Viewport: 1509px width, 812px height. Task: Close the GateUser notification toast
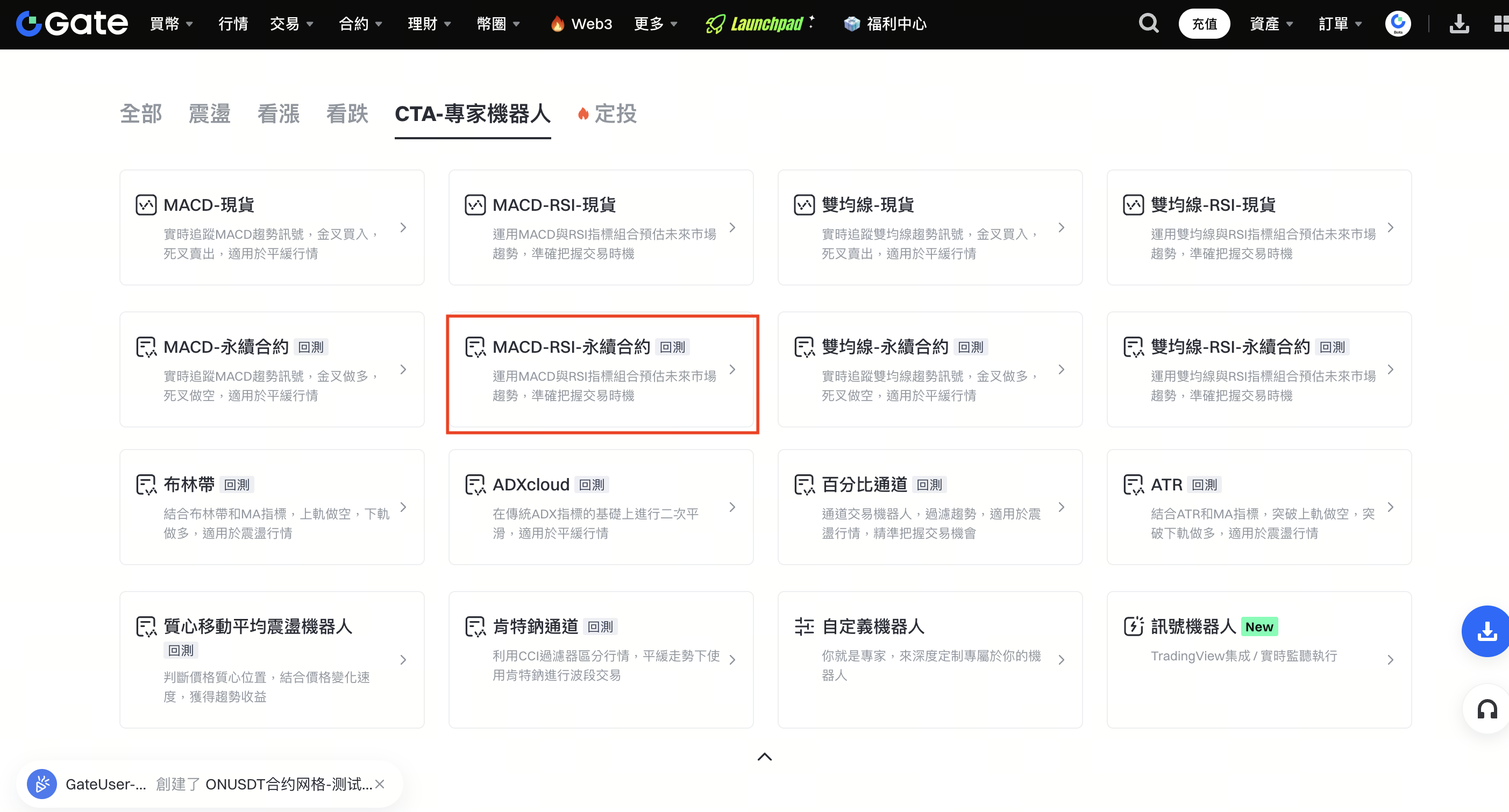click(380, 784)
